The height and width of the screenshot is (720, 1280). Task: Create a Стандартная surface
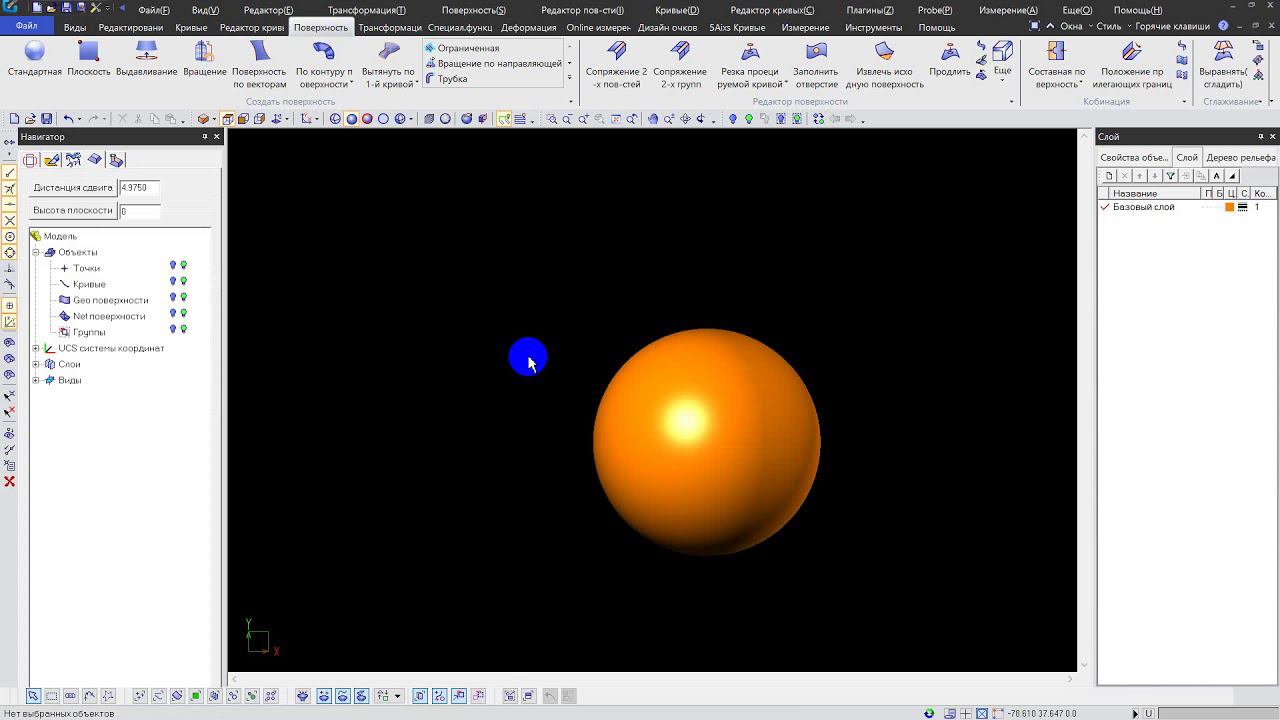[x=35, y=59]
